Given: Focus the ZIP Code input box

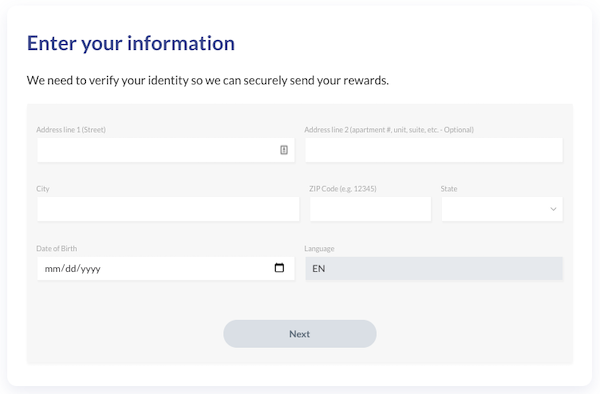Looking at the screenshot, I should (x=370, y=209).
